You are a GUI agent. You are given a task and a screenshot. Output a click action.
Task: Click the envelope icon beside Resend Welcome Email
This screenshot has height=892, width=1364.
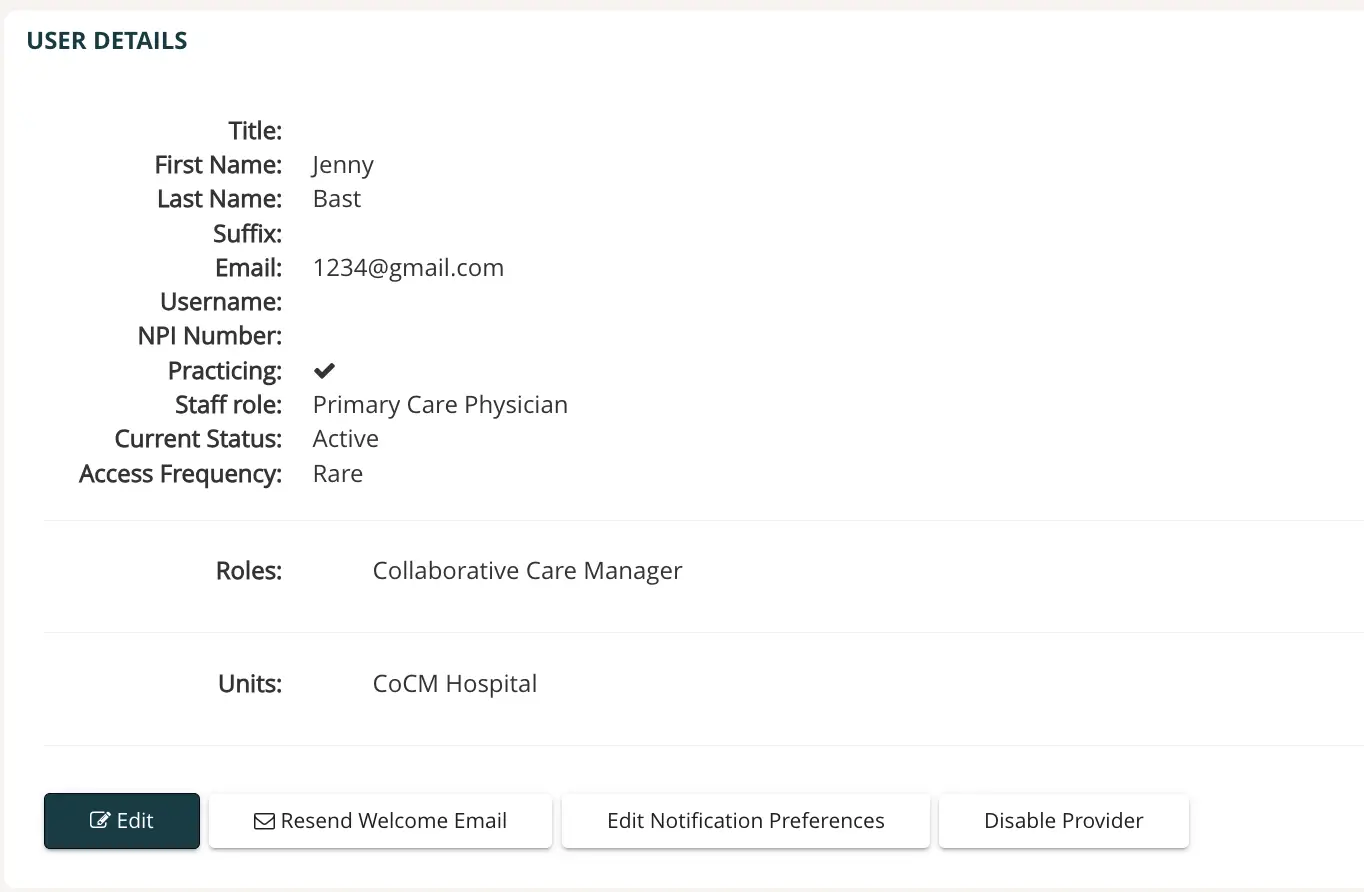264,820
